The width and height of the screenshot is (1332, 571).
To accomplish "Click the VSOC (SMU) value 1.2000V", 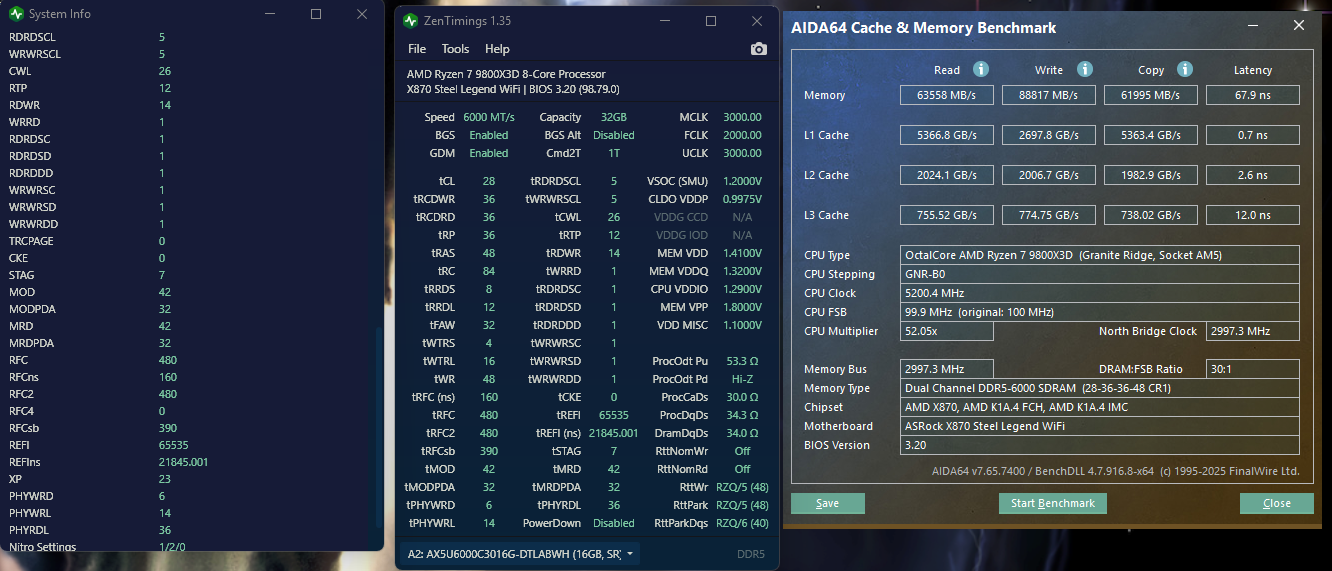I will [742, 181].
